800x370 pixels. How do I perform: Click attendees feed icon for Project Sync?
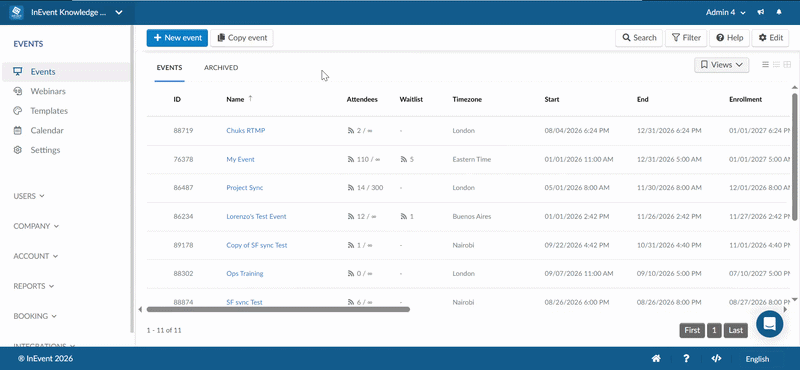(x=351, y=188)
